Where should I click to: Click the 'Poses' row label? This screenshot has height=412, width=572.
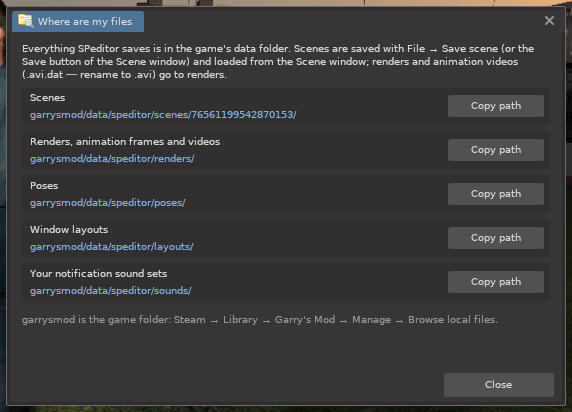pos(44,186)
